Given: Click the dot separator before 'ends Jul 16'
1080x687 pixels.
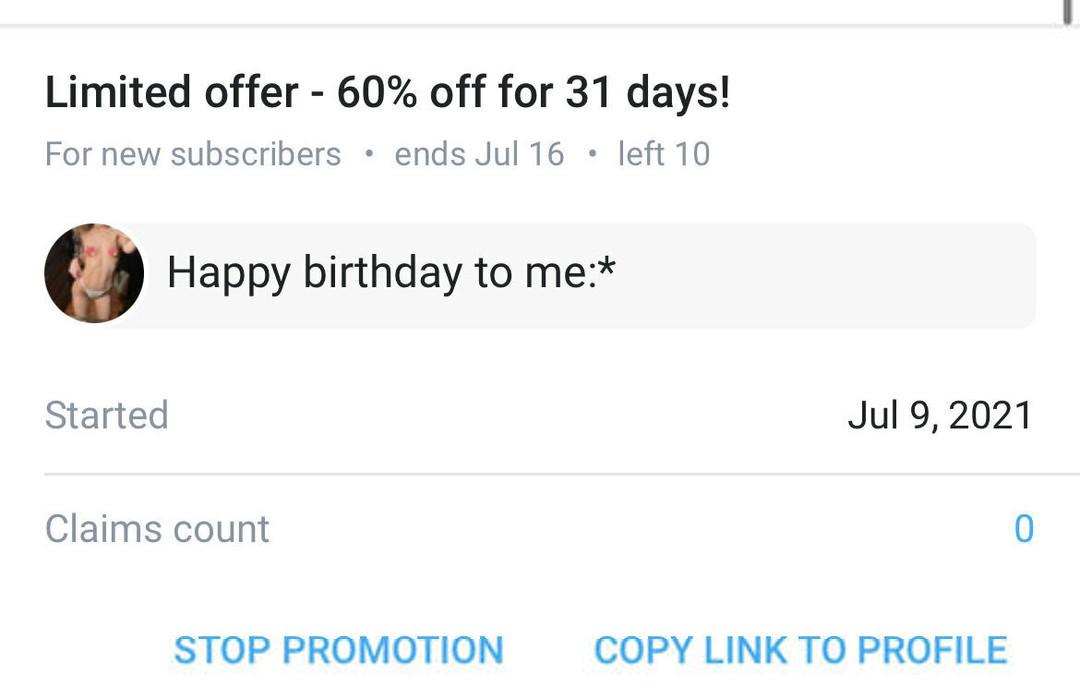Looking at the screenshot, I should [369, 155].
